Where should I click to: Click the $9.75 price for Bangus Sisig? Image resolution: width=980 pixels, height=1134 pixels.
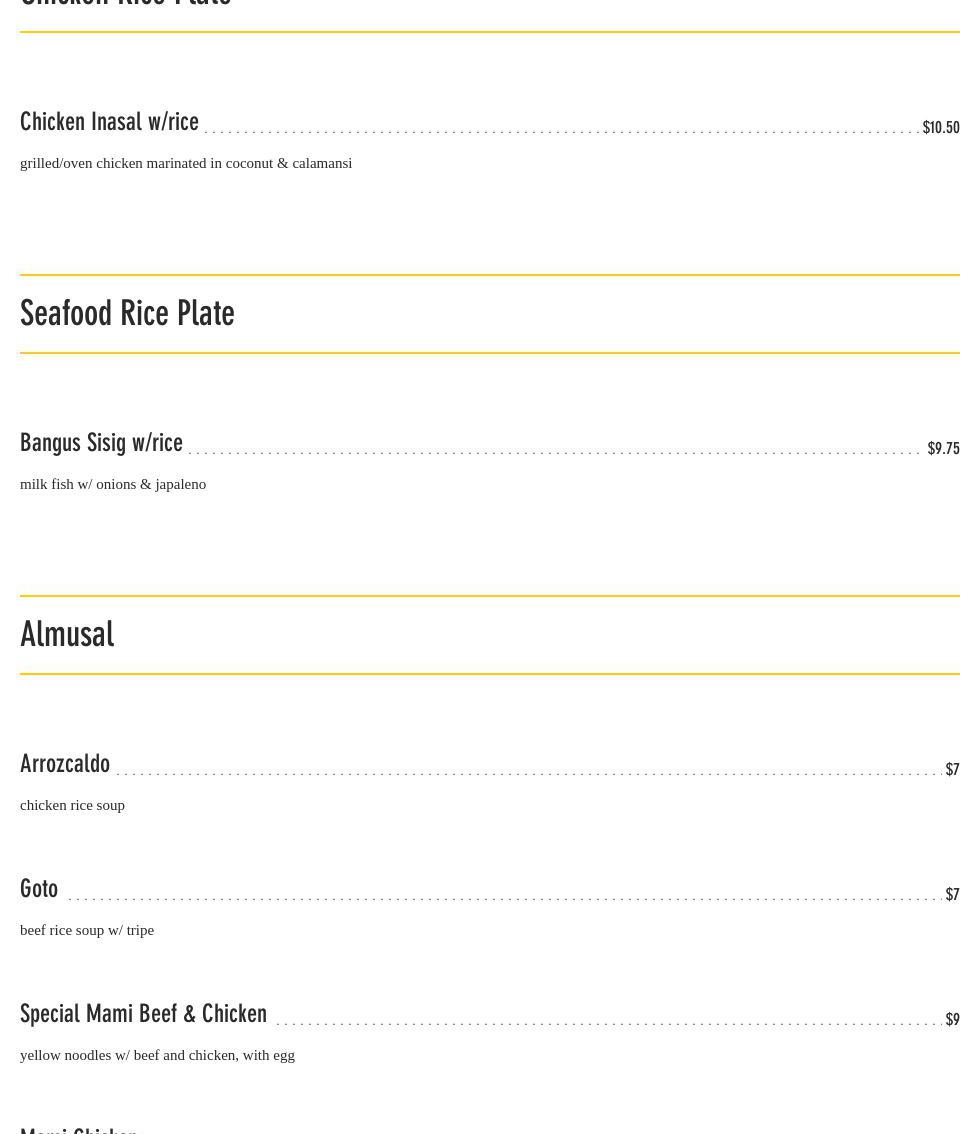942,448
